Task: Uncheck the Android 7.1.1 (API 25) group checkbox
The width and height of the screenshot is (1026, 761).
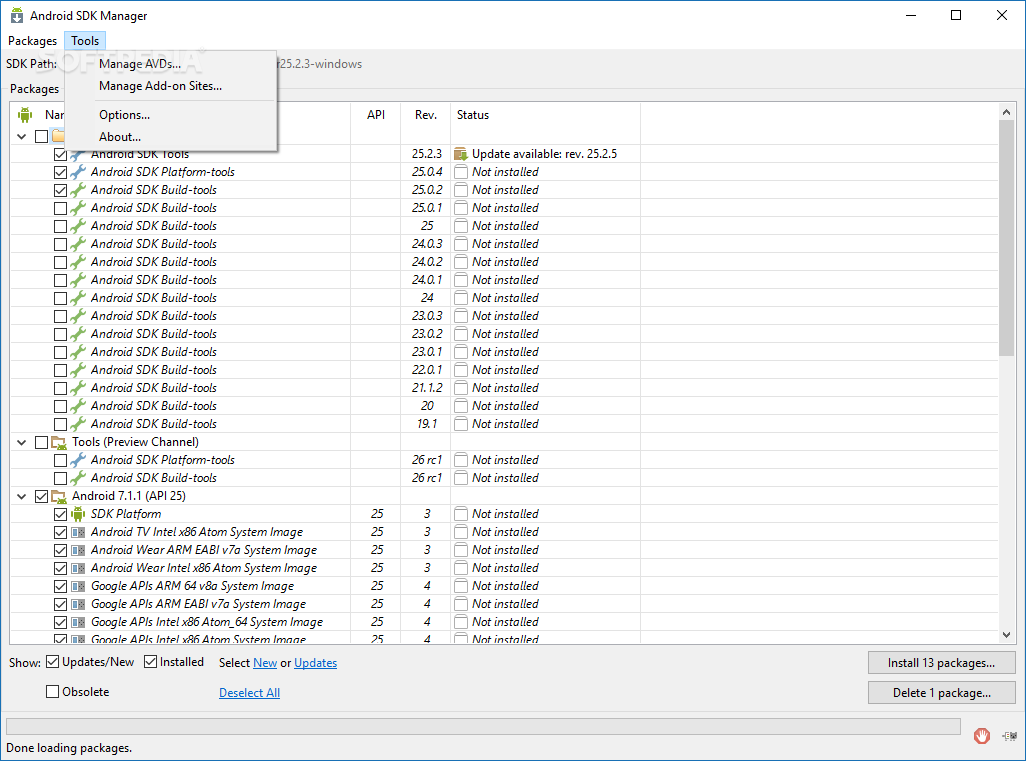Action: tap(41, 496)
